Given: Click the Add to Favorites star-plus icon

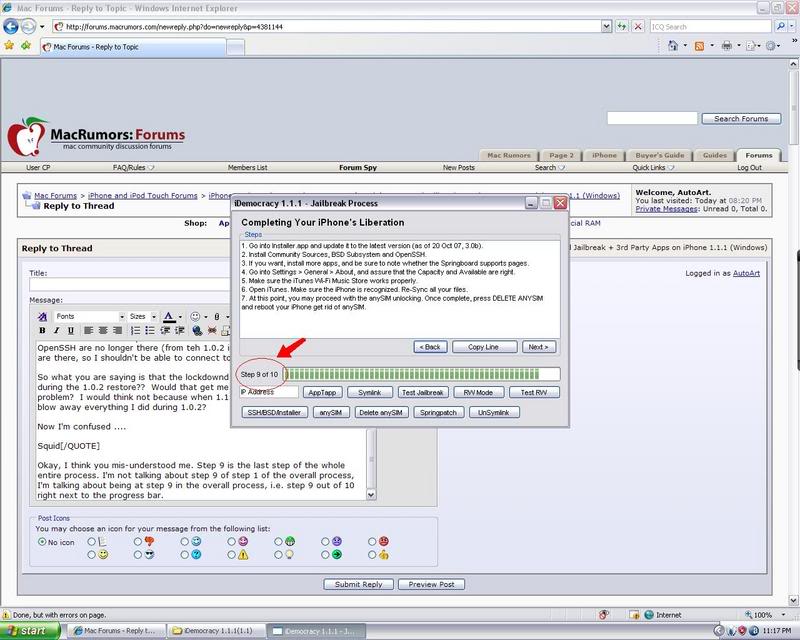Looking at the screenshot, I should tap(26, 46).
